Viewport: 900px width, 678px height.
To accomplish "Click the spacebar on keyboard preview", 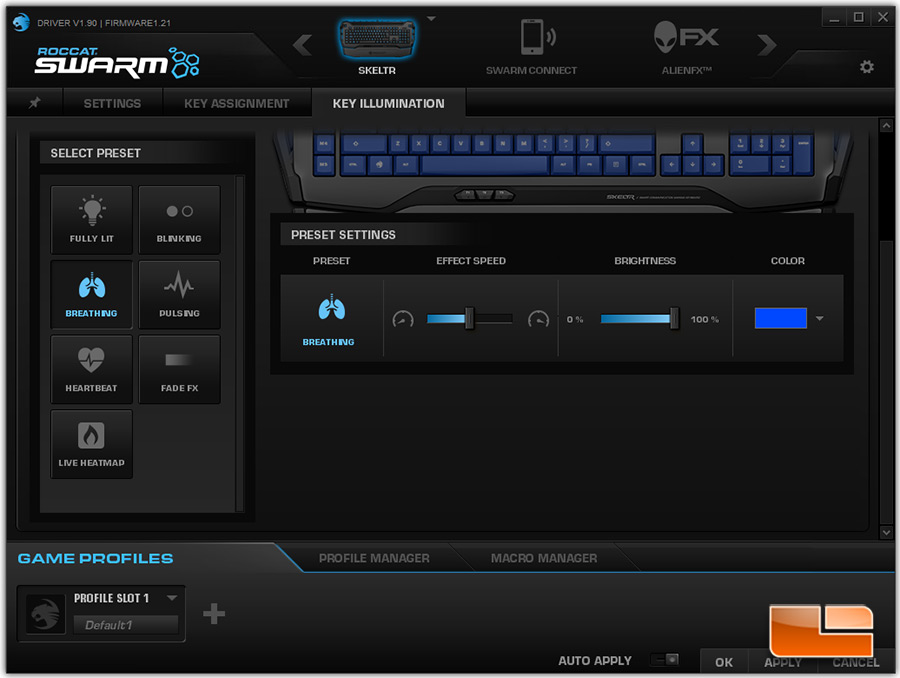I will tap(485, 165).
